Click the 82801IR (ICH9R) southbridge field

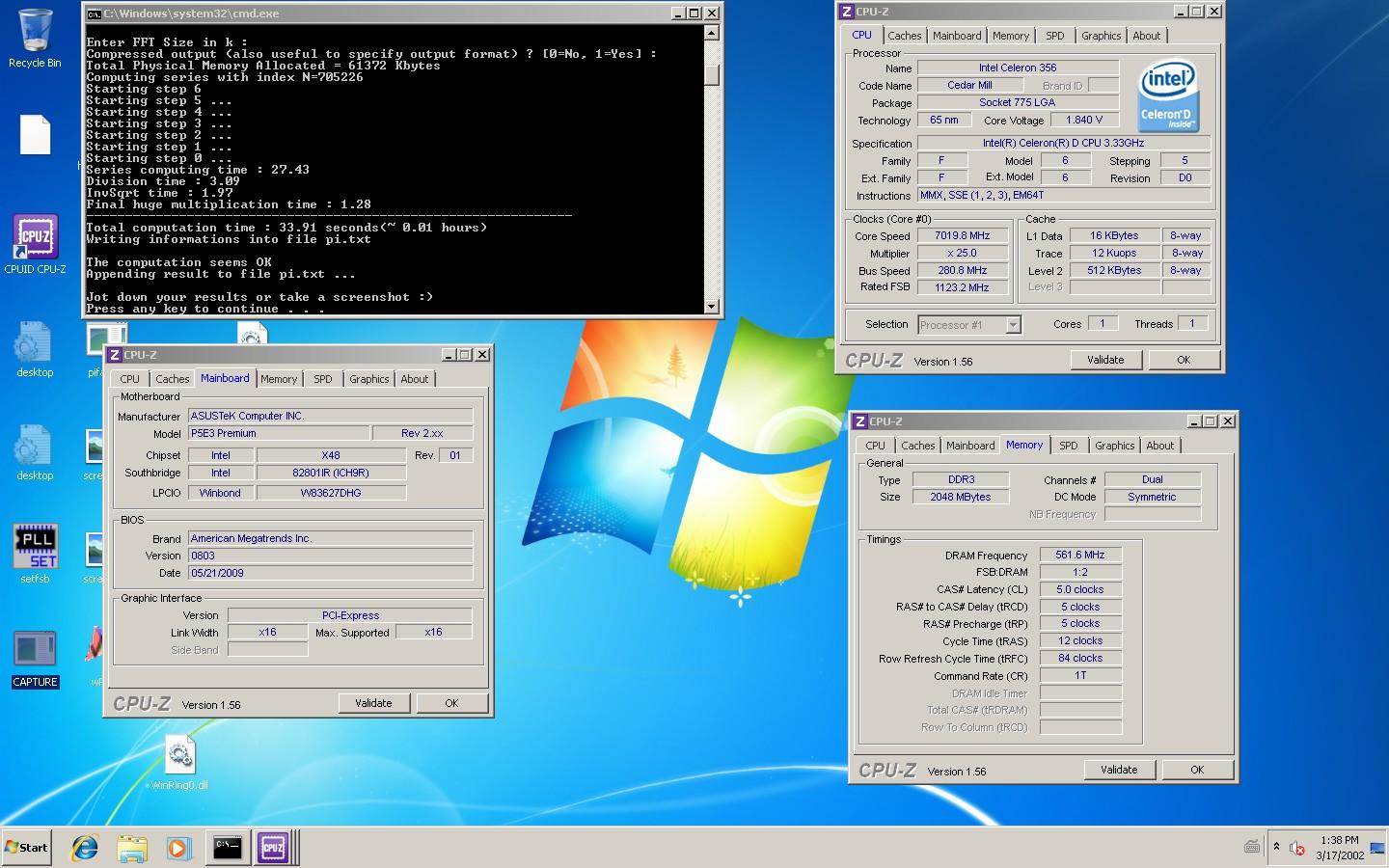(x=331, y=473)
